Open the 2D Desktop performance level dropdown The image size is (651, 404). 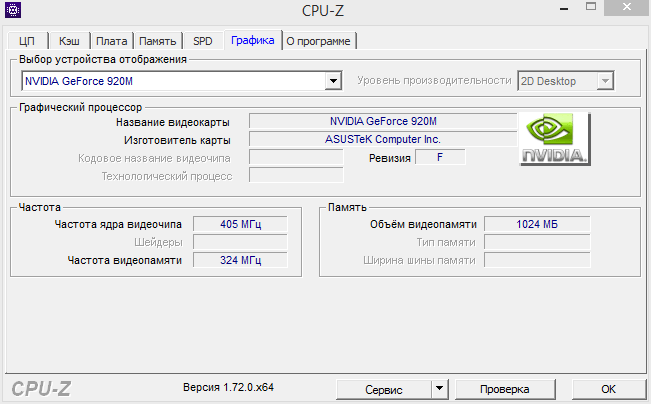[x=566, y=81]
